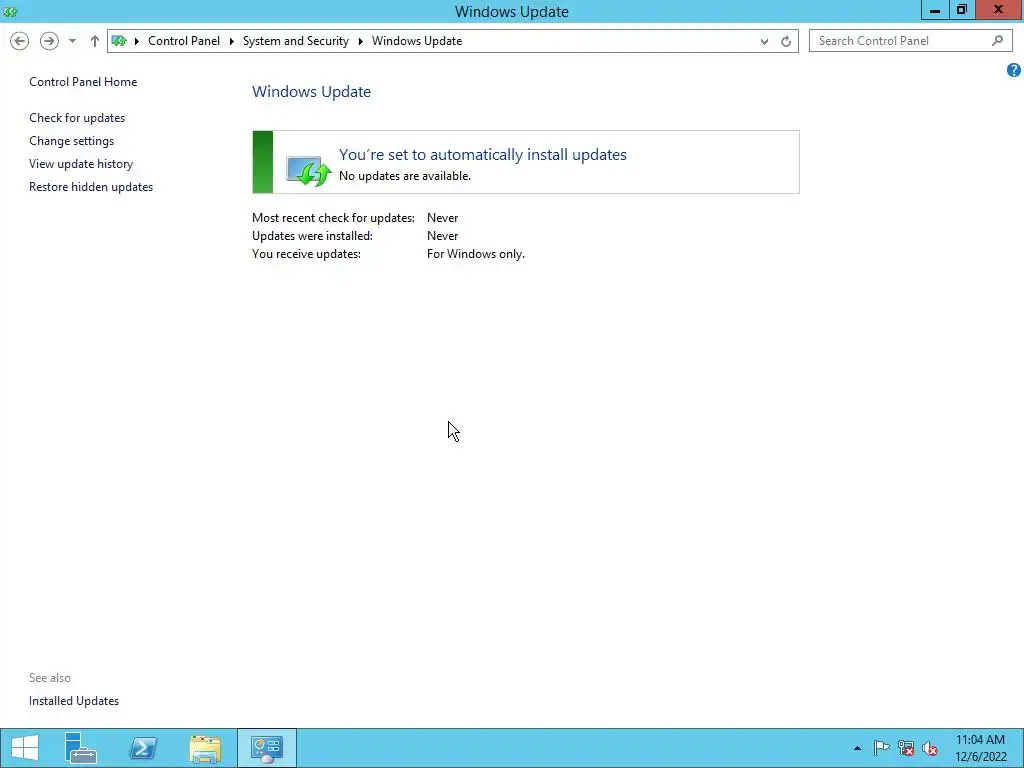
Task: Click 'For Windows only.' value
Action: pos(475,253)
